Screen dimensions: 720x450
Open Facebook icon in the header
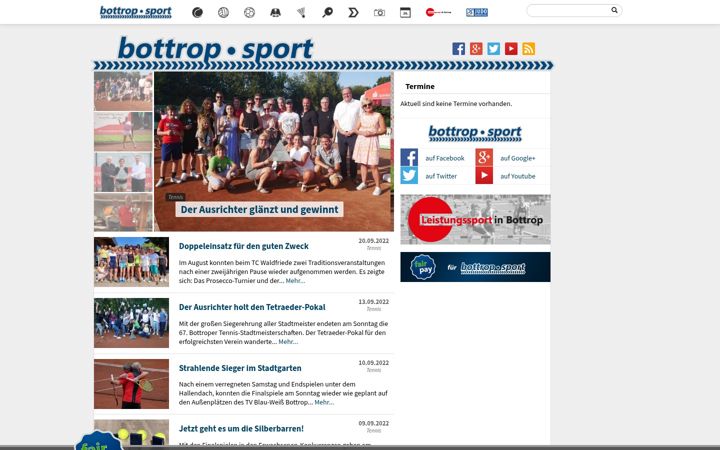(458, 49)
